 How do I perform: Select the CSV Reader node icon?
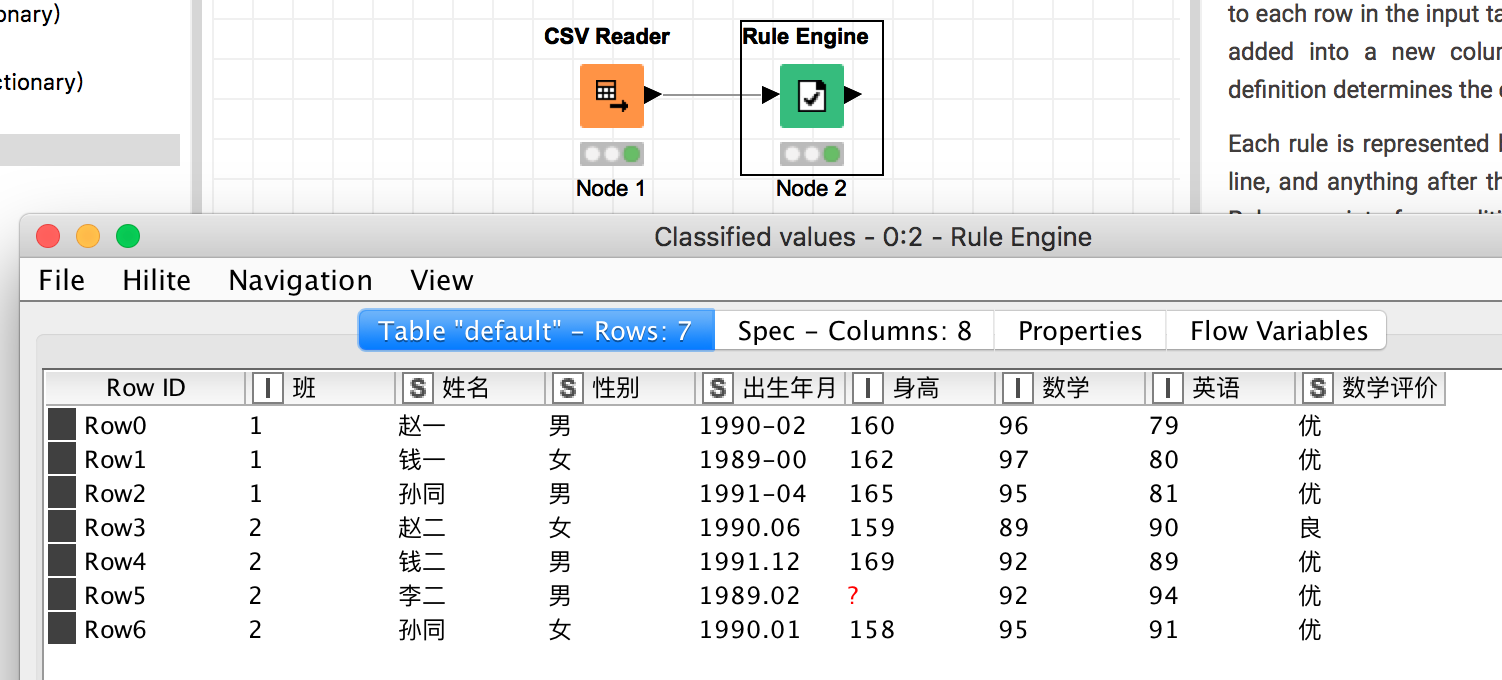point(611,95)
